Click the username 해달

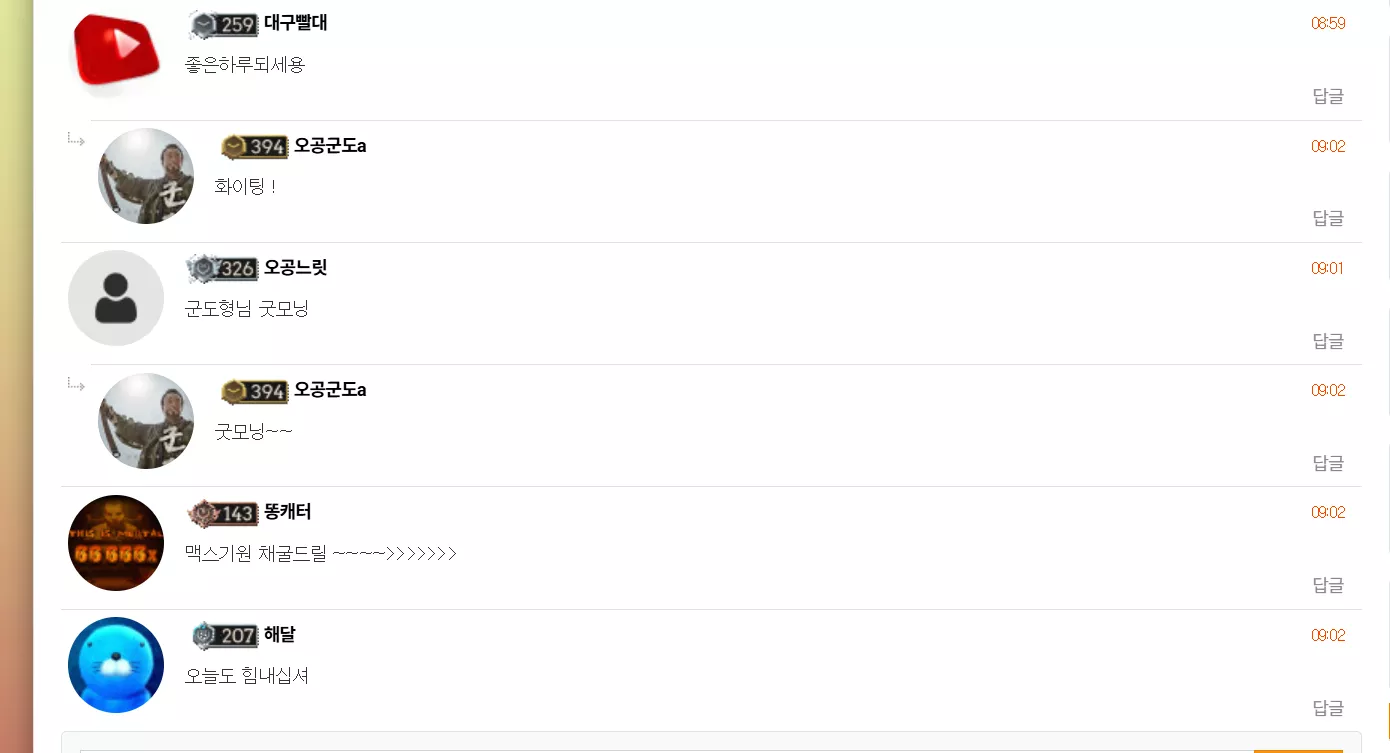pyautogui.click(x=279, y=635)
